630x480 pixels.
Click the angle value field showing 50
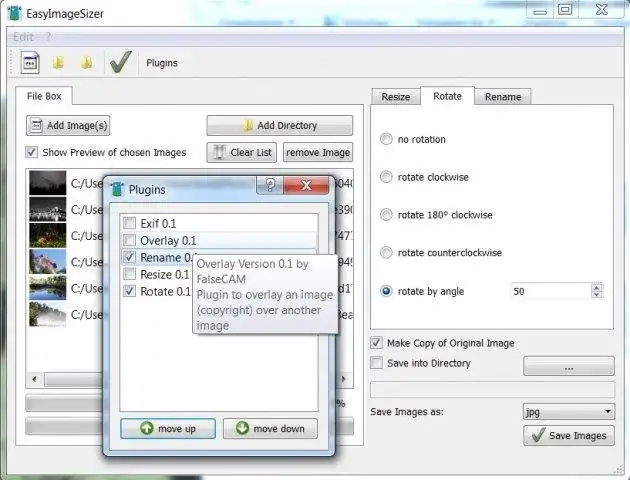coord(550,291)
